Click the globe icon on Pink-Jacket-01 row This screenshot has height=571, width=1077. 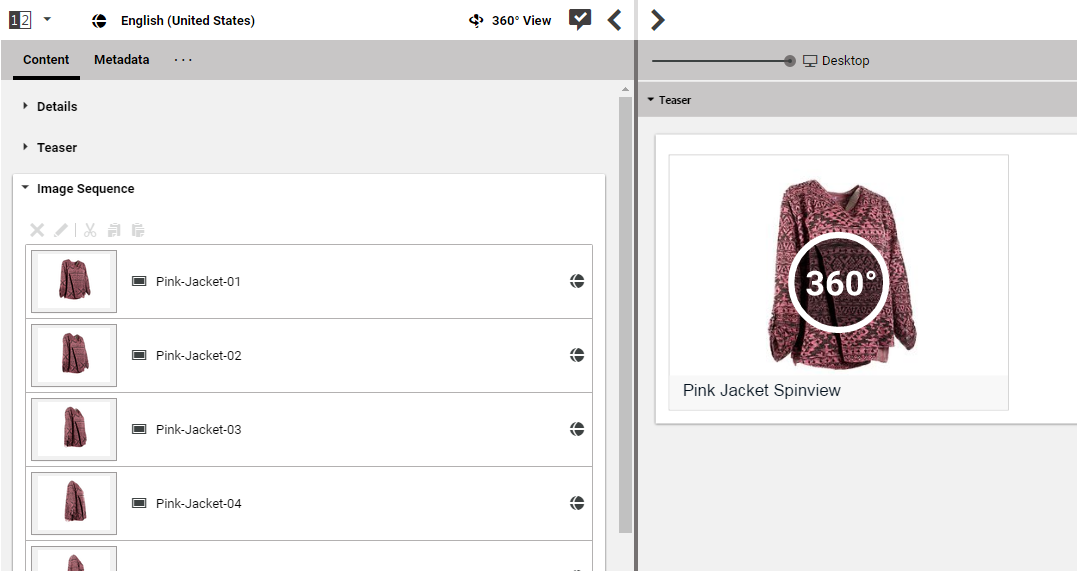[577, 282]
